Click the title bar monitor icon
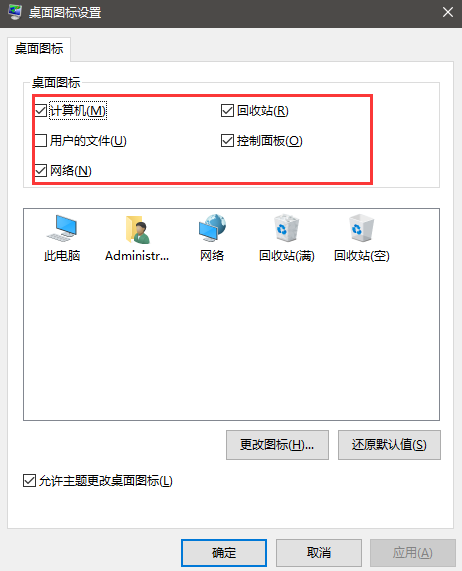The width and height of the screenshot is (462, 571). point(15,12)
